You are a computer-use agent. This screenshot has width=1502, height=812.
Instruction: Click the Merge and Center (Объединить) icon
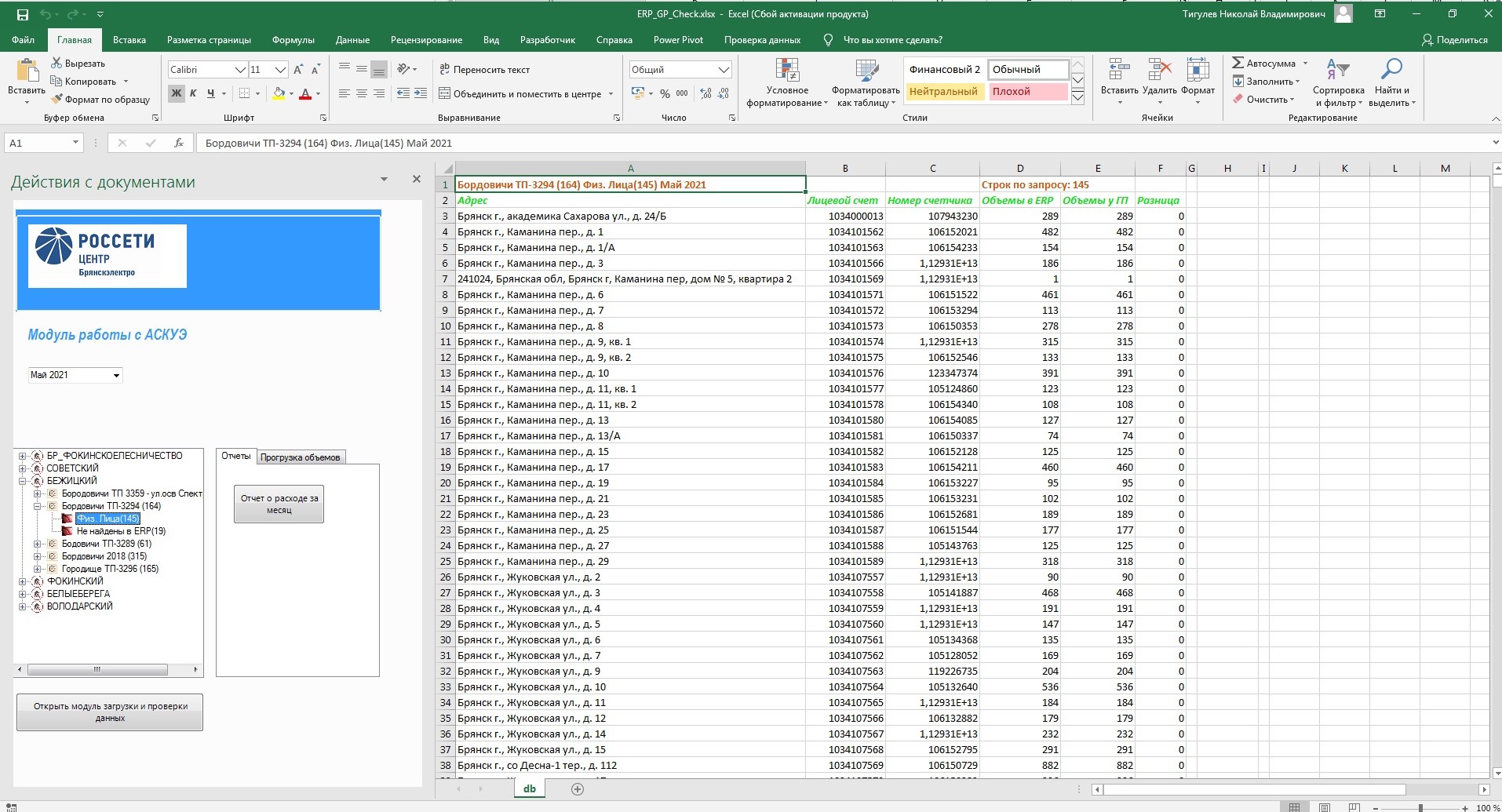444,93
